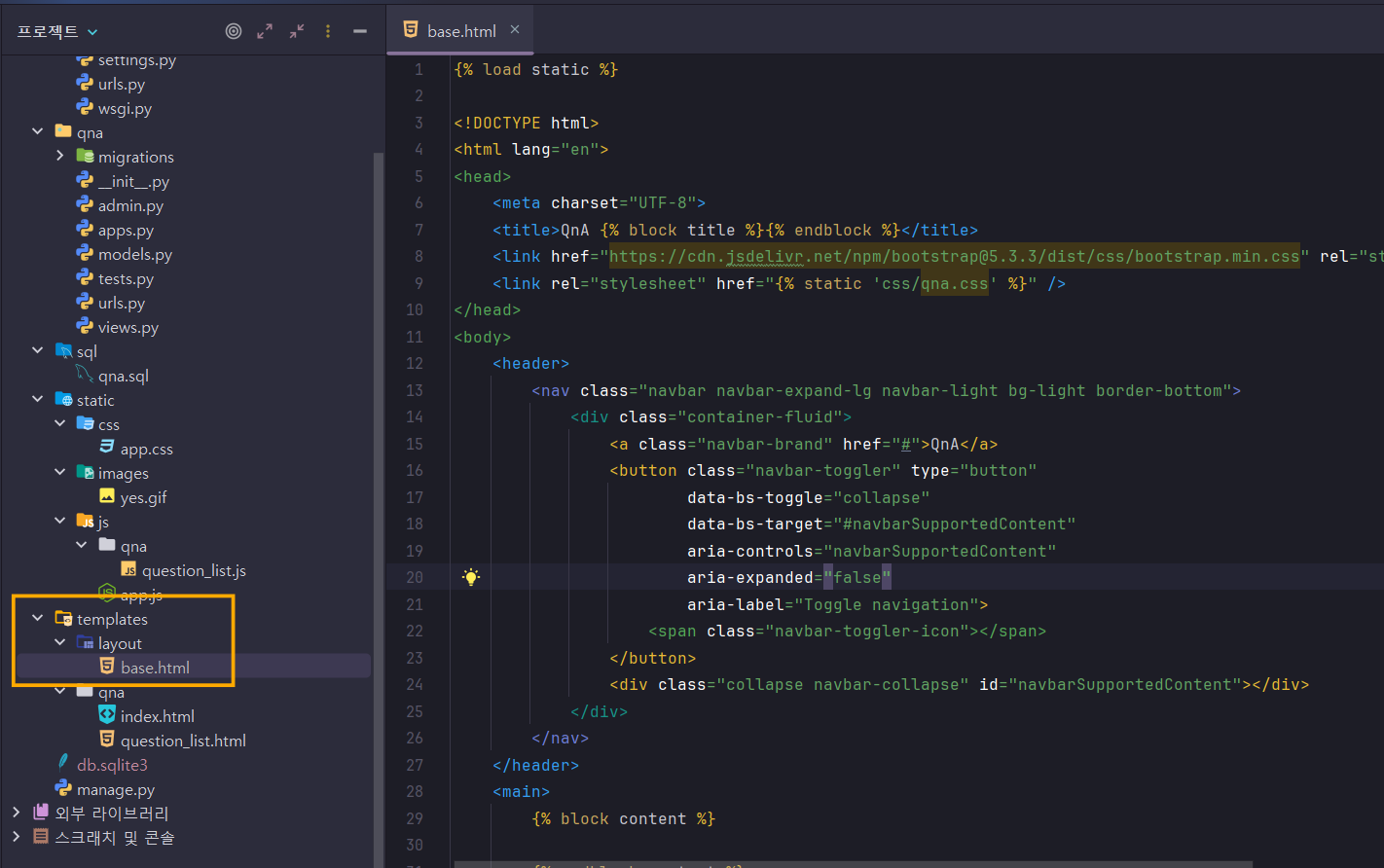Screen dimensions: 1384x868
Task: Select question_list.html file in tree
Action: [183, 741]
